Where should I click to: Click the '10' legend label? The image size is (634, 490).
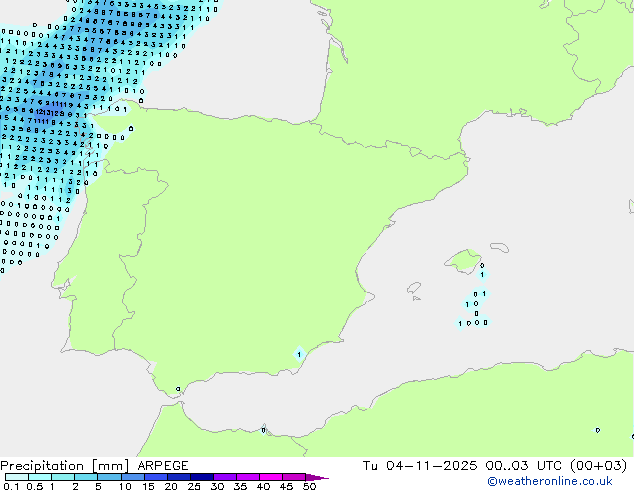pos(125,486)
